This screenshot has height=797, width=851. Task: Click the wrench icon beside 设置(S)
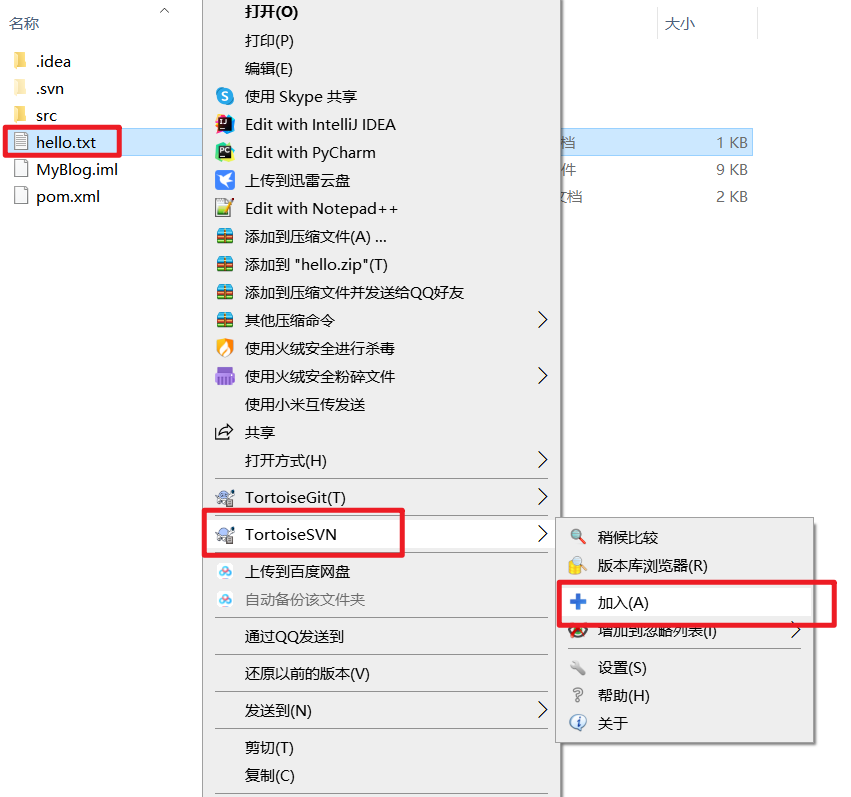[x=578, y=668]
